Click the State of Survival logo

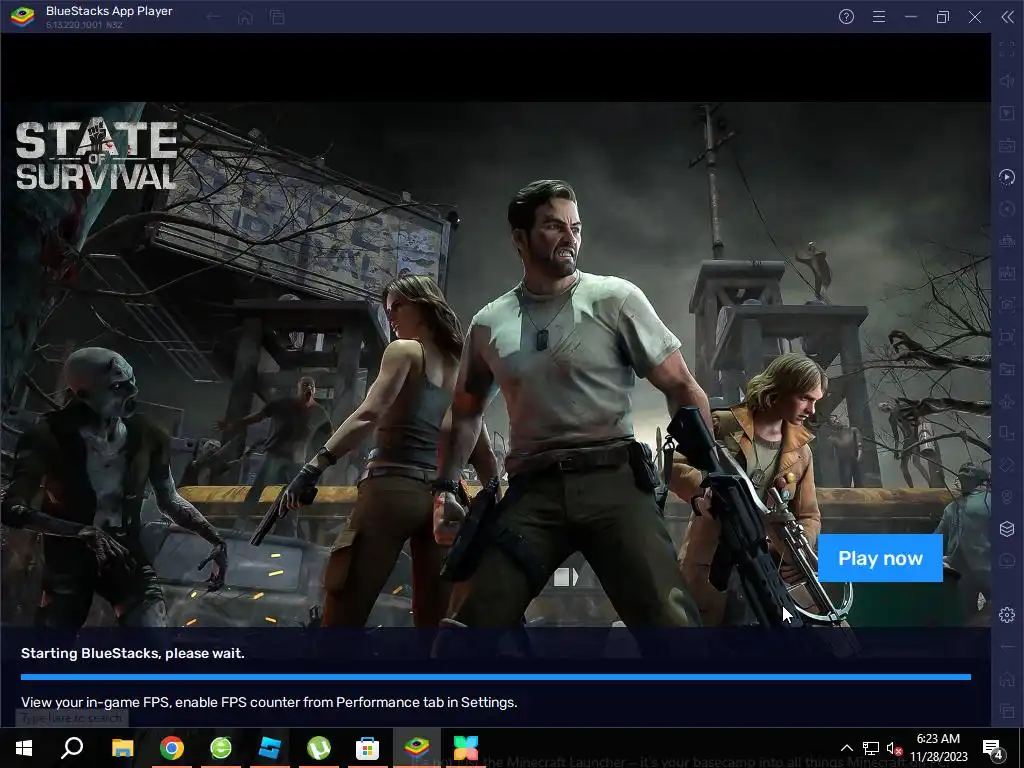96,154
